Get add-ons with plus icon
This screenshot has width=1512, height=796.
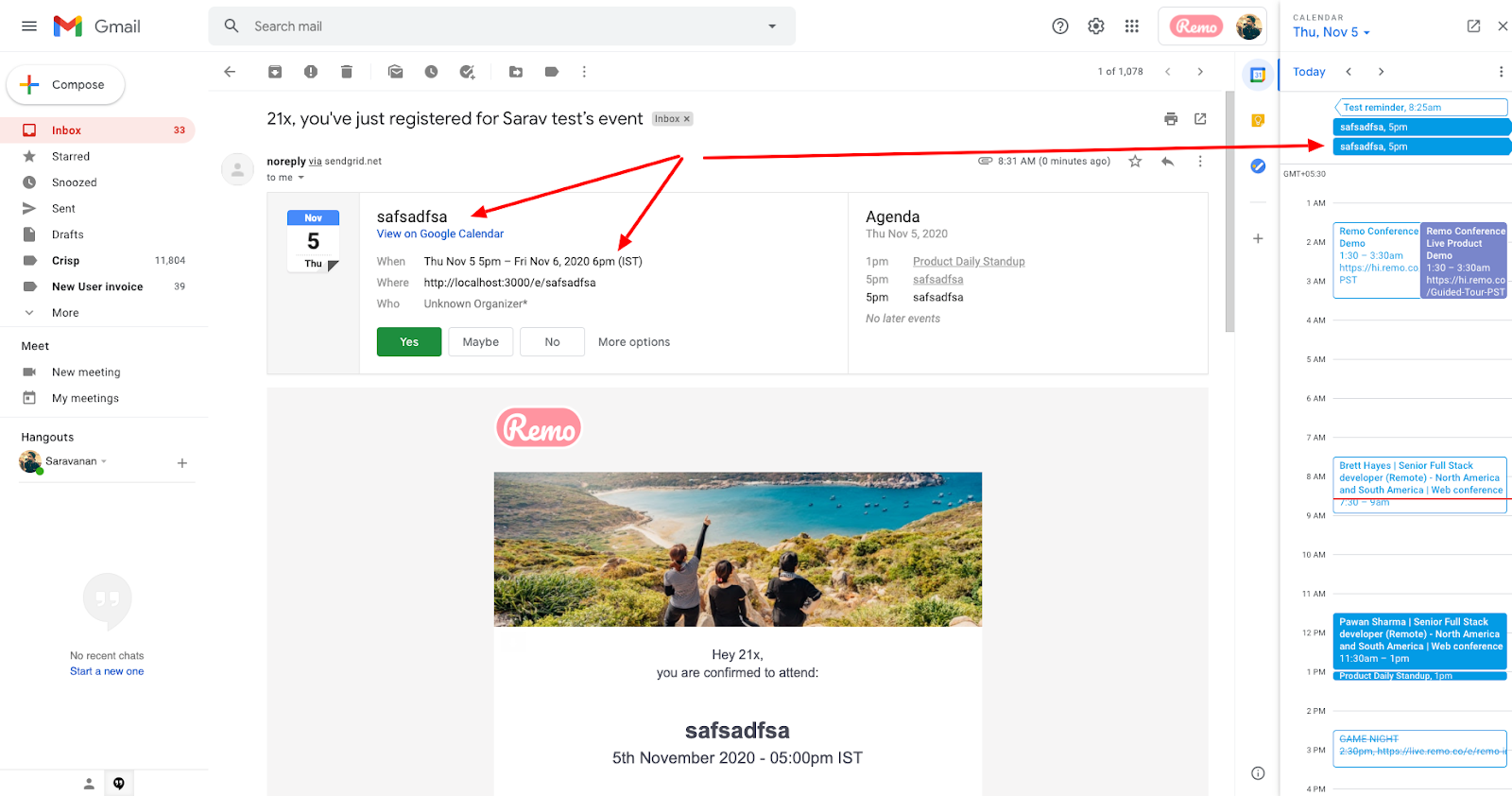click(x=1258, y=239)
